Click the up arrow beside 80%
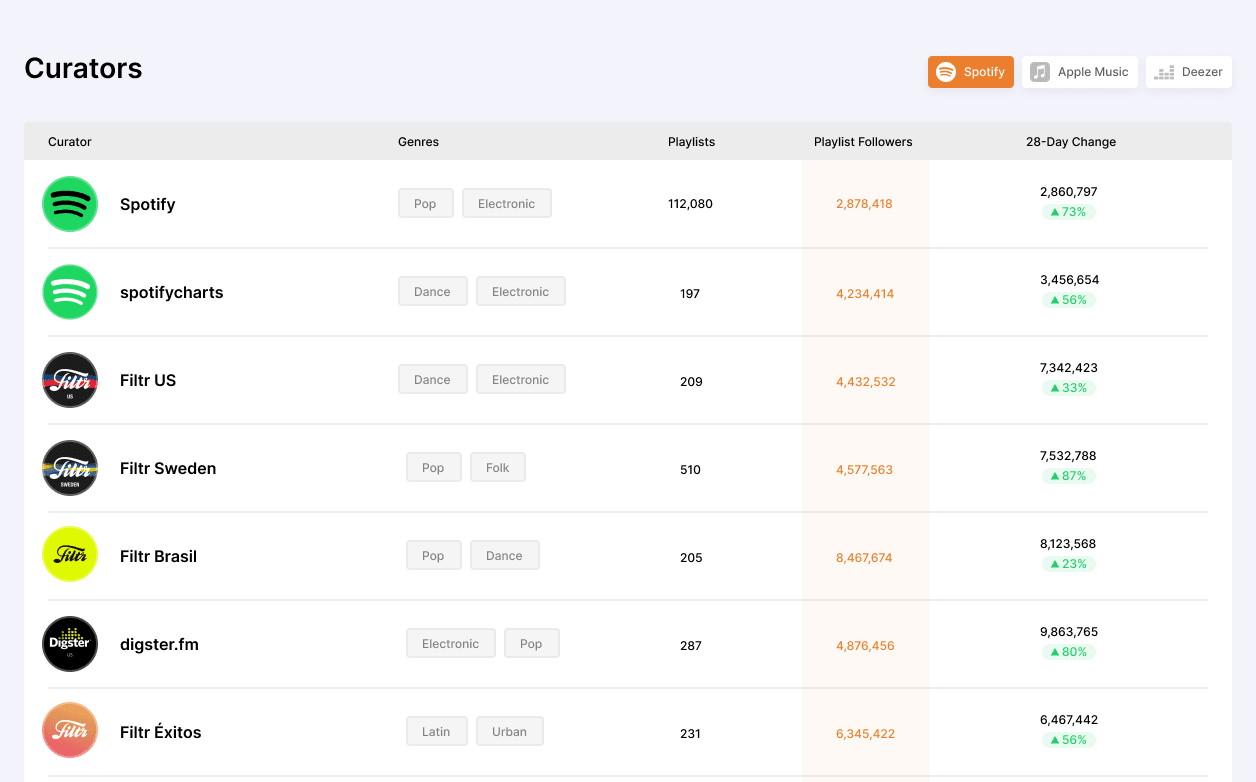1256x782 pixels. point(1054,652)
